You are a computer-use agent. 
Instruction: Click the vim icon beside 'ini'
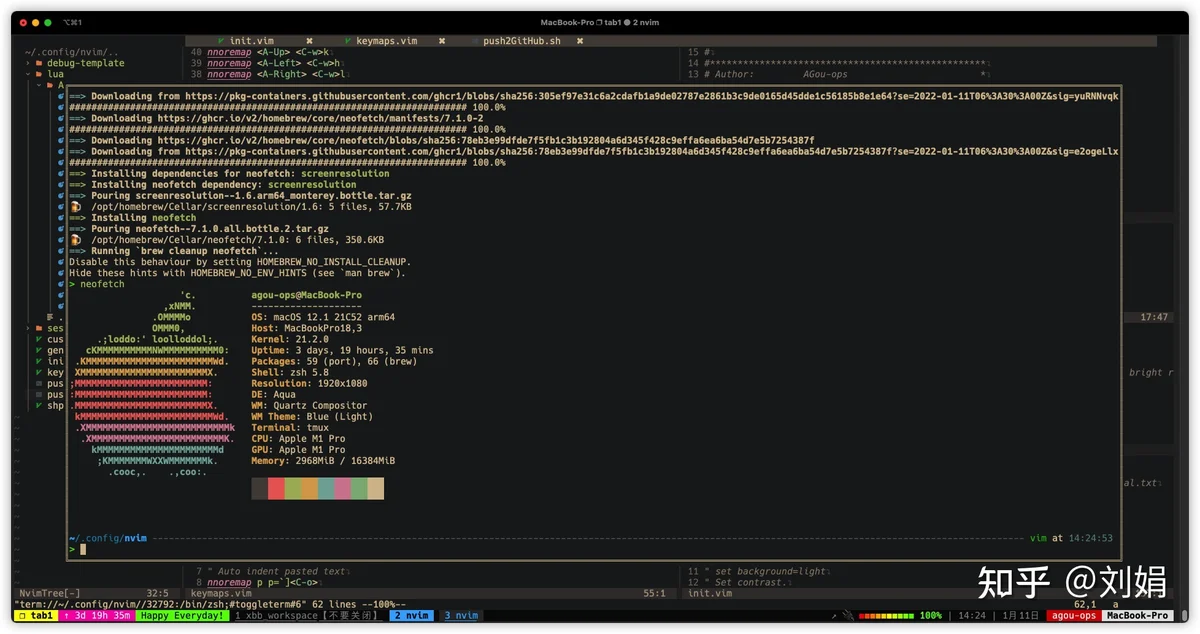pos(39,361)
